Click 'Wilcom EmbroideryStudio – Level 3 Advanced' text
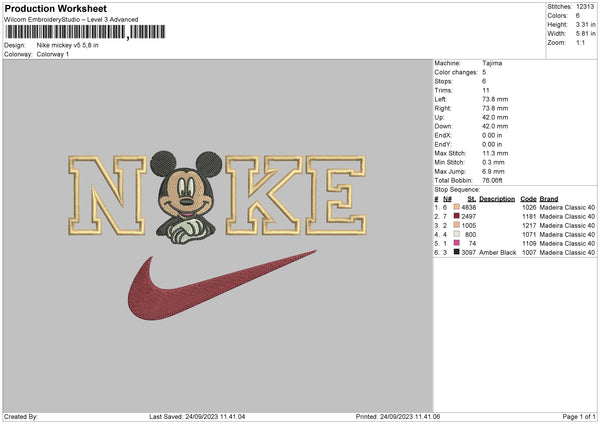This screenshot has height=424, width=600. [71, 20]
